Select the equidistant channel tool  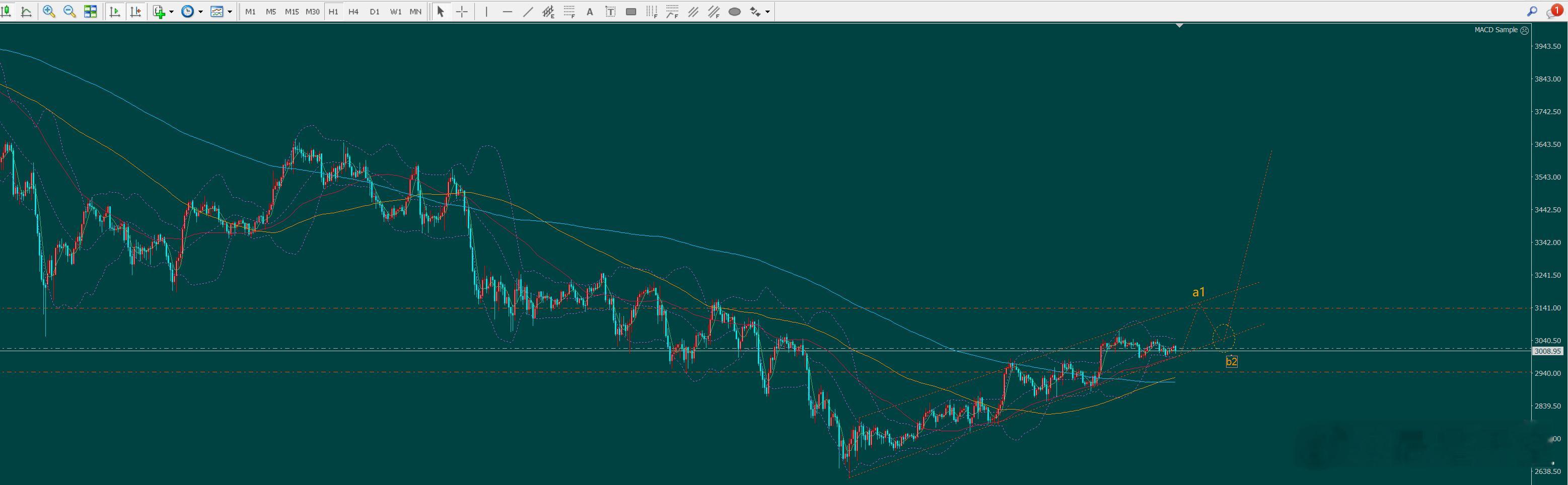548,12
